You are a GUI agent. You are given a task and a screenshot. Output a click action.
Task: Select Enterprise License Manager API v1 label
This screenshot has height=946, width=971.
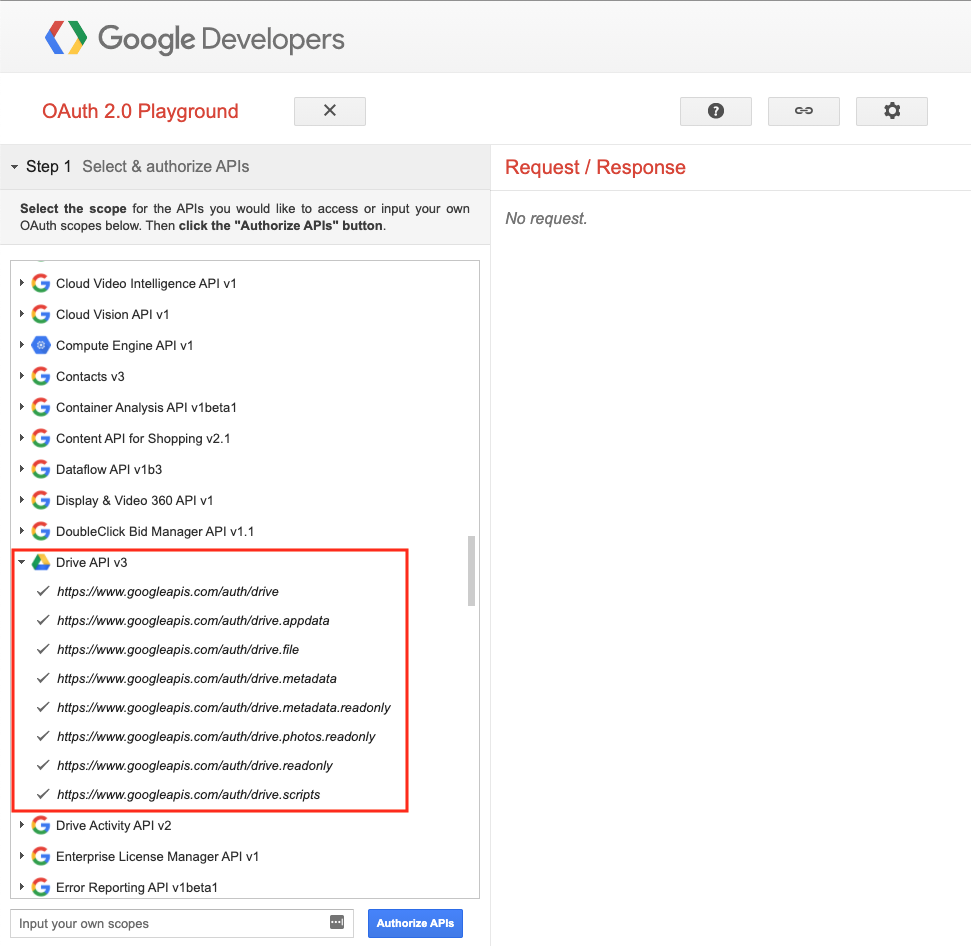(x=157, y=856)
